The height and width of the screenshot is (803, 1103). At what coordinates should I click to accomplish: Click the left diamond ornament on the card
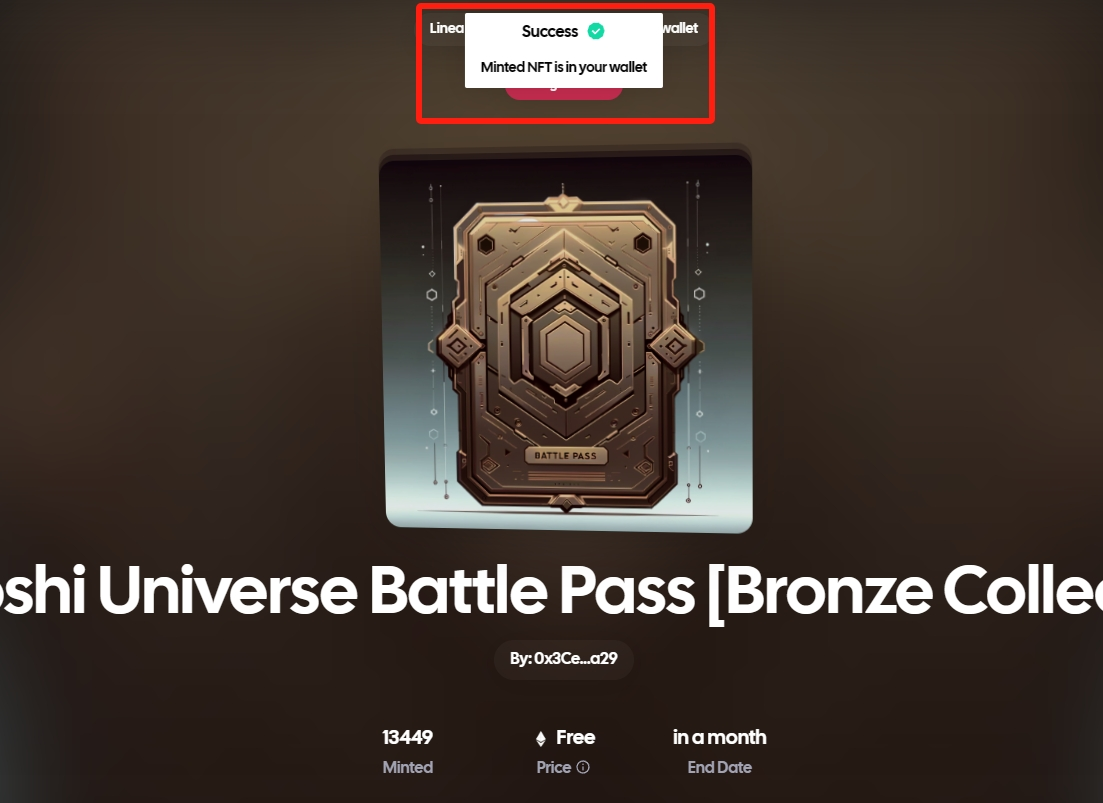tap(458, 345)
